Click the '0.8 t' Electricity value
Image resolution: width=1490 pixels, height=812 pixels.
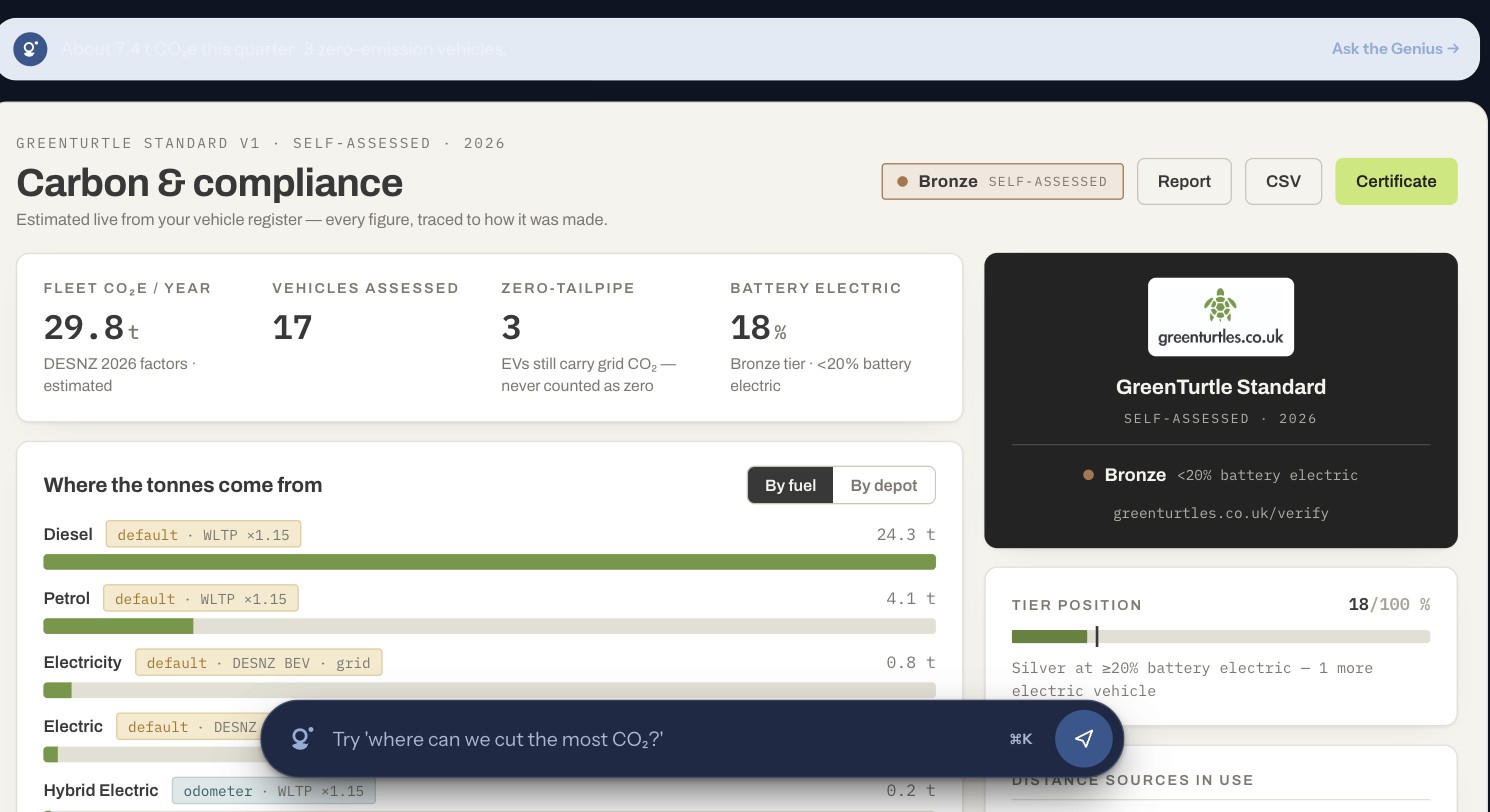click(x=910, y=662)
